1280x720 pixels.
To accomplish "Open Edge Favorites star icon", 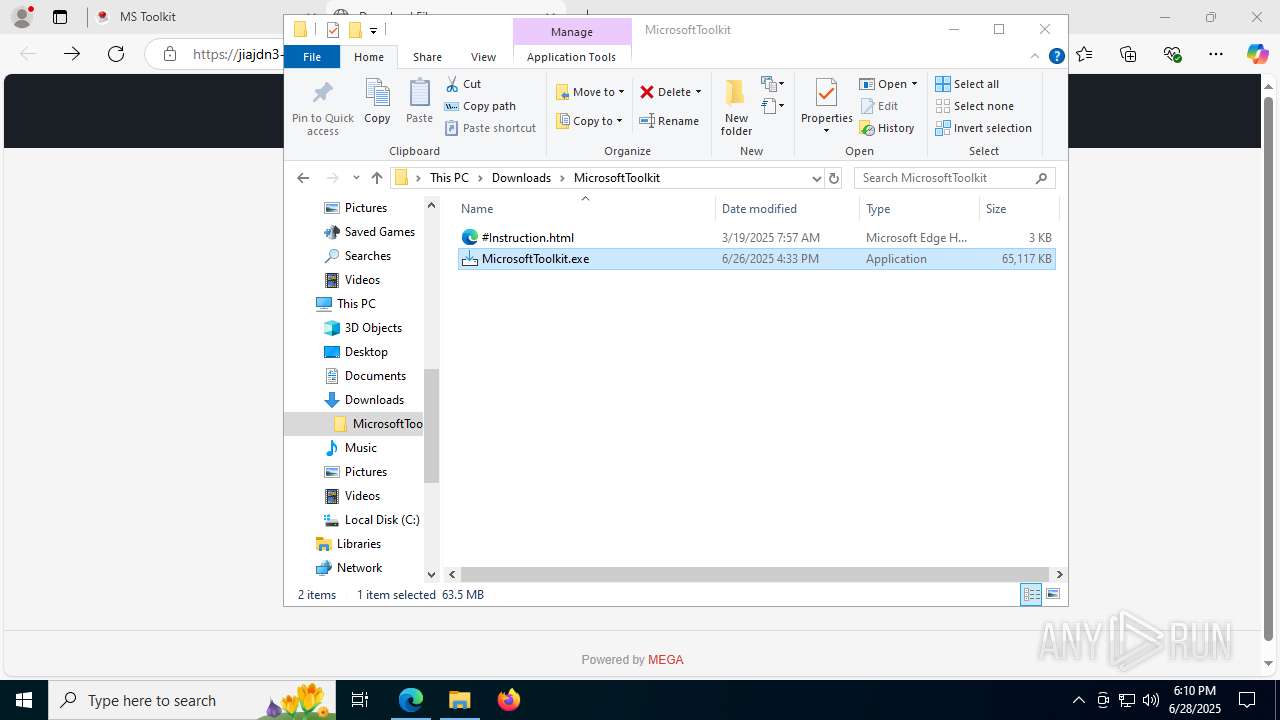I will pos(1085,54).
